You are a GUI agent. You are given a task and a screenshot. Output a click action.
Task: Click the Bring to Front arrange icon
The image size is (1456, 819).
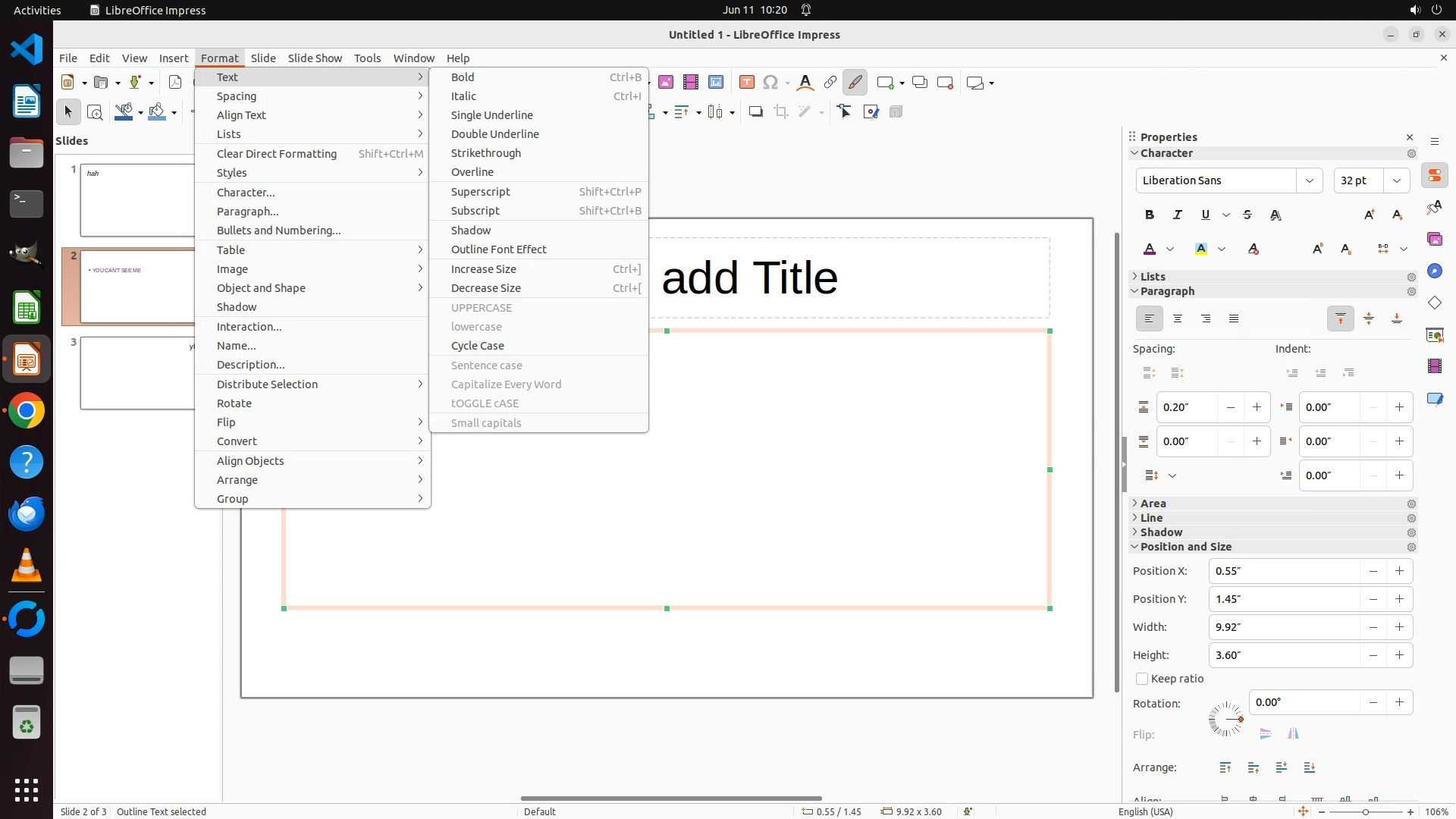coord(1225,767)
